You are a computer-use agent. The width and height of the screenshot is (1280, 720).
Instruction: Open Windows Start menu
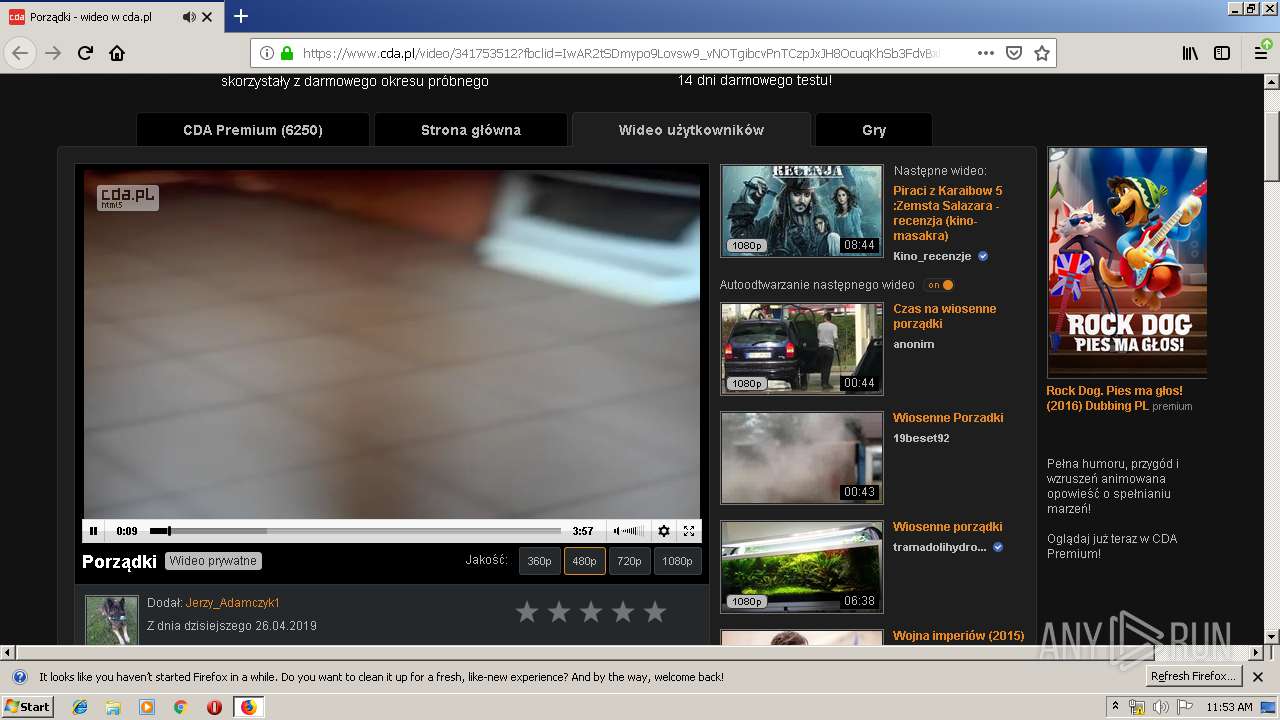(x=27, y=706)
